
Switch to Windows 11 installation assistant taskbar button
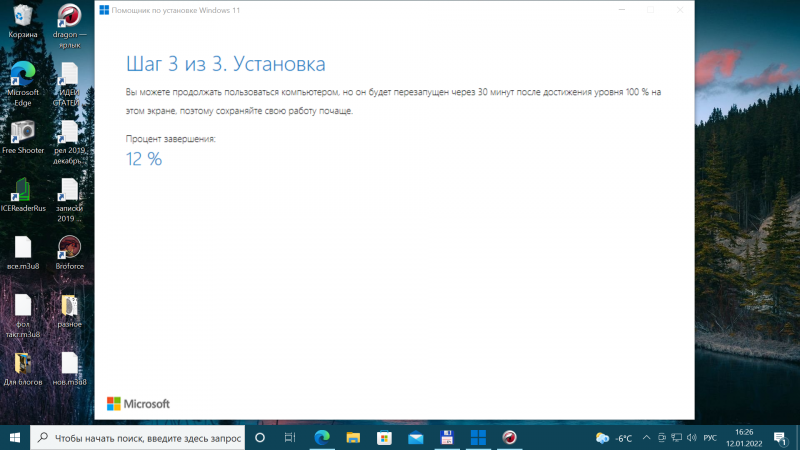pyautogui.click(x=478, y=438)
